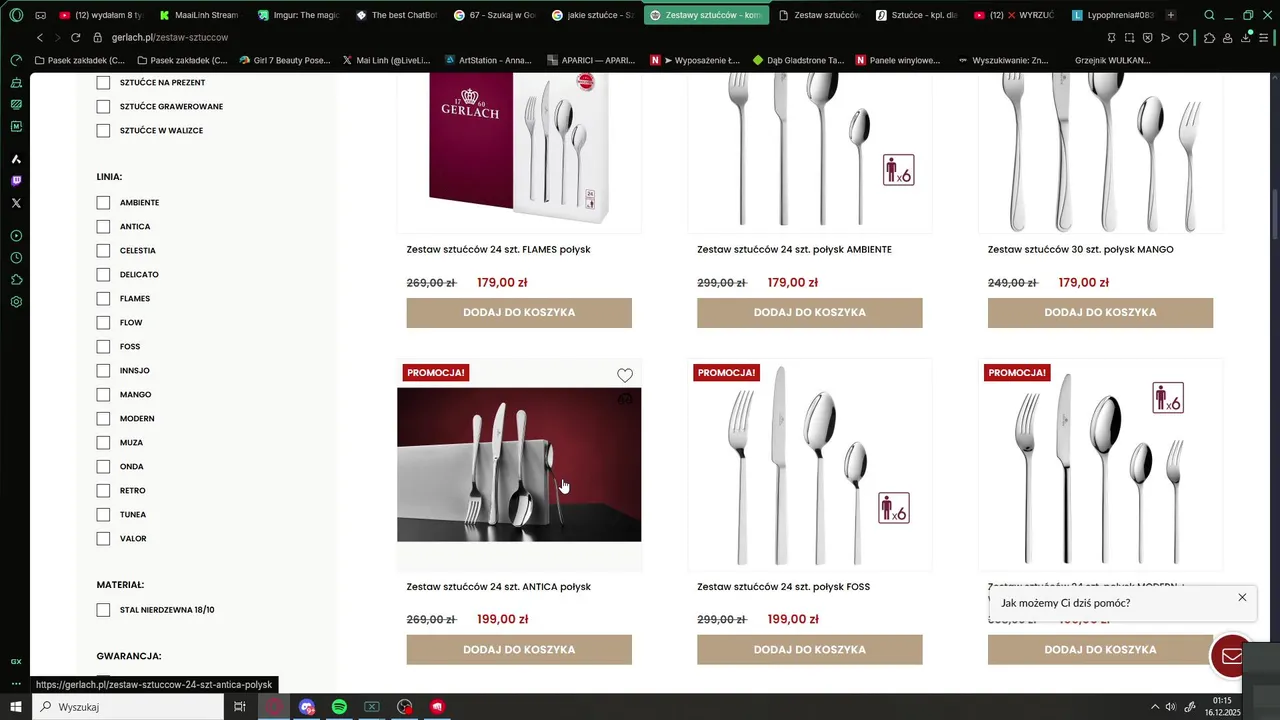Open the ANTICA połysk product link

[498, 587]
